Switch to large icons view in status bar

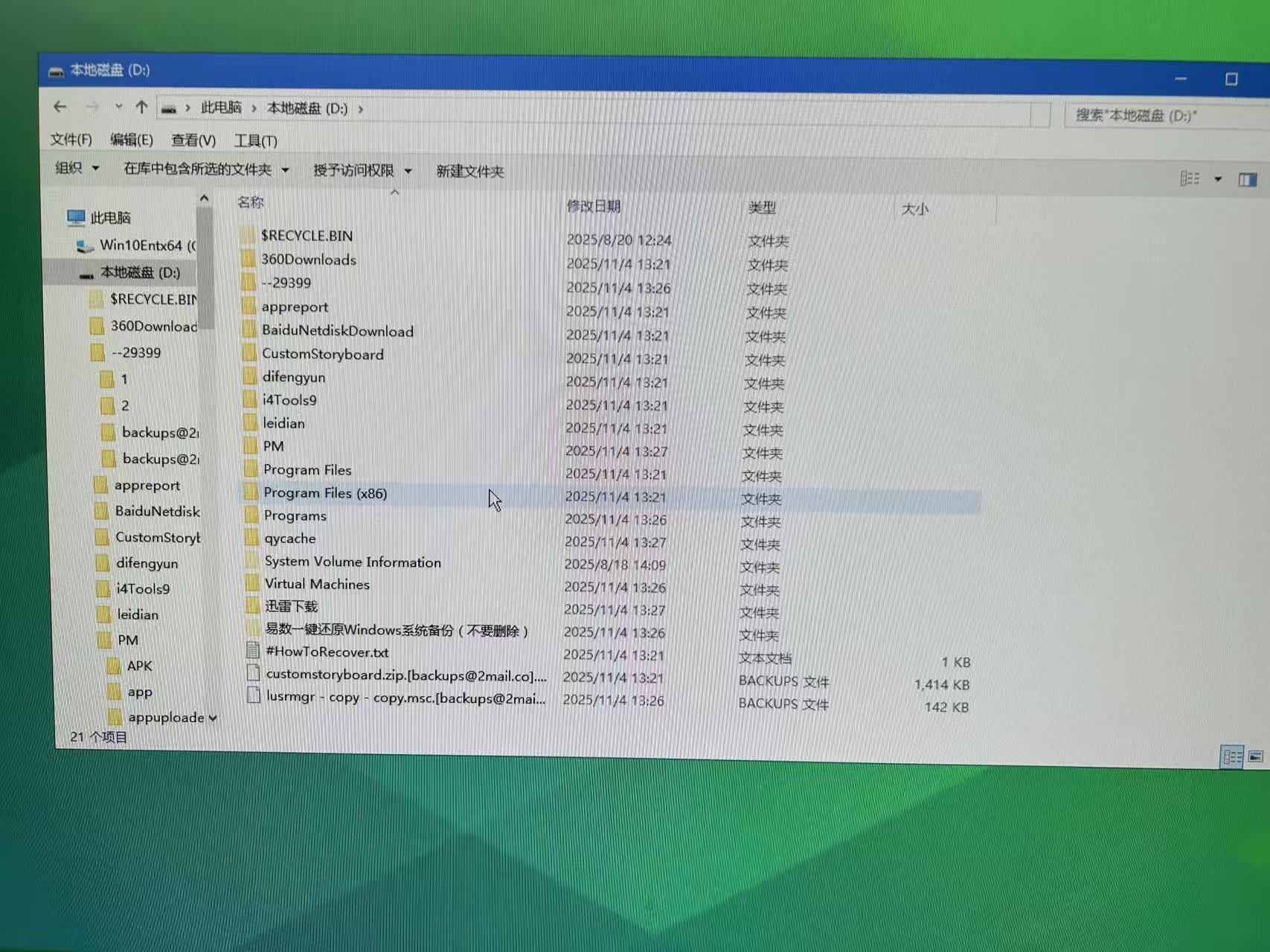(1256, 757)
